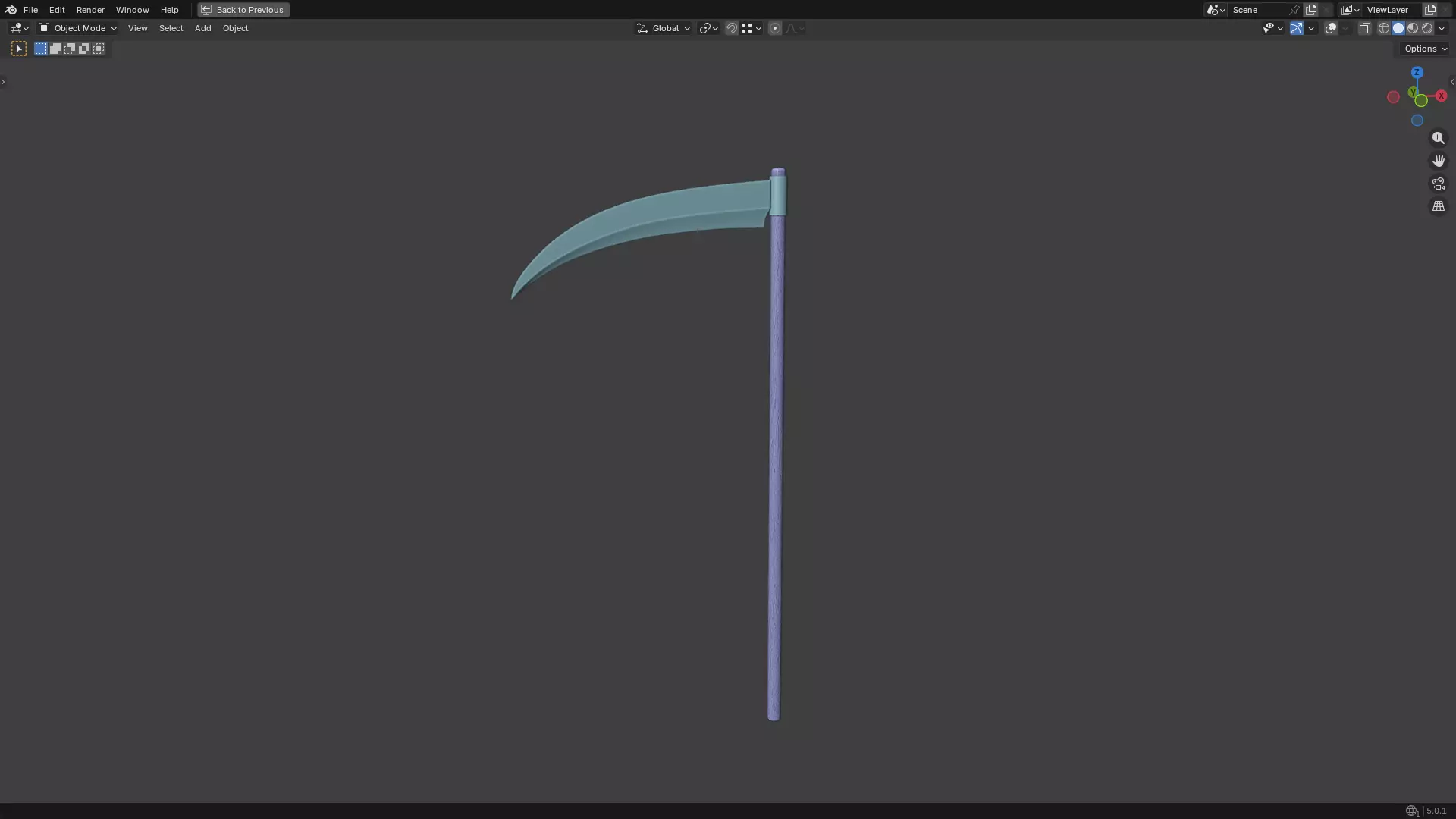This screenshot has height=819, width=1456.
Task: Click the Back to Previous button
Action: [243, 10]
